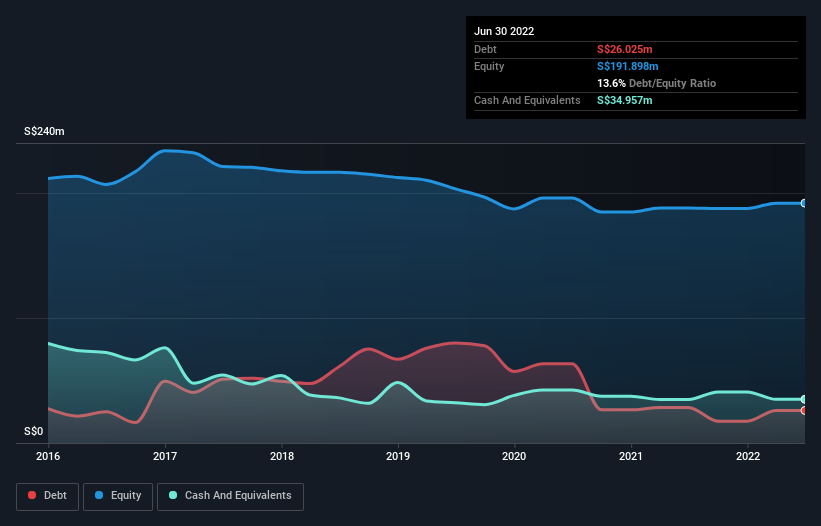Click the teal Cash And Equivalents legend dot
Viewport: 821px width, 526px height.
coord(173,495)
